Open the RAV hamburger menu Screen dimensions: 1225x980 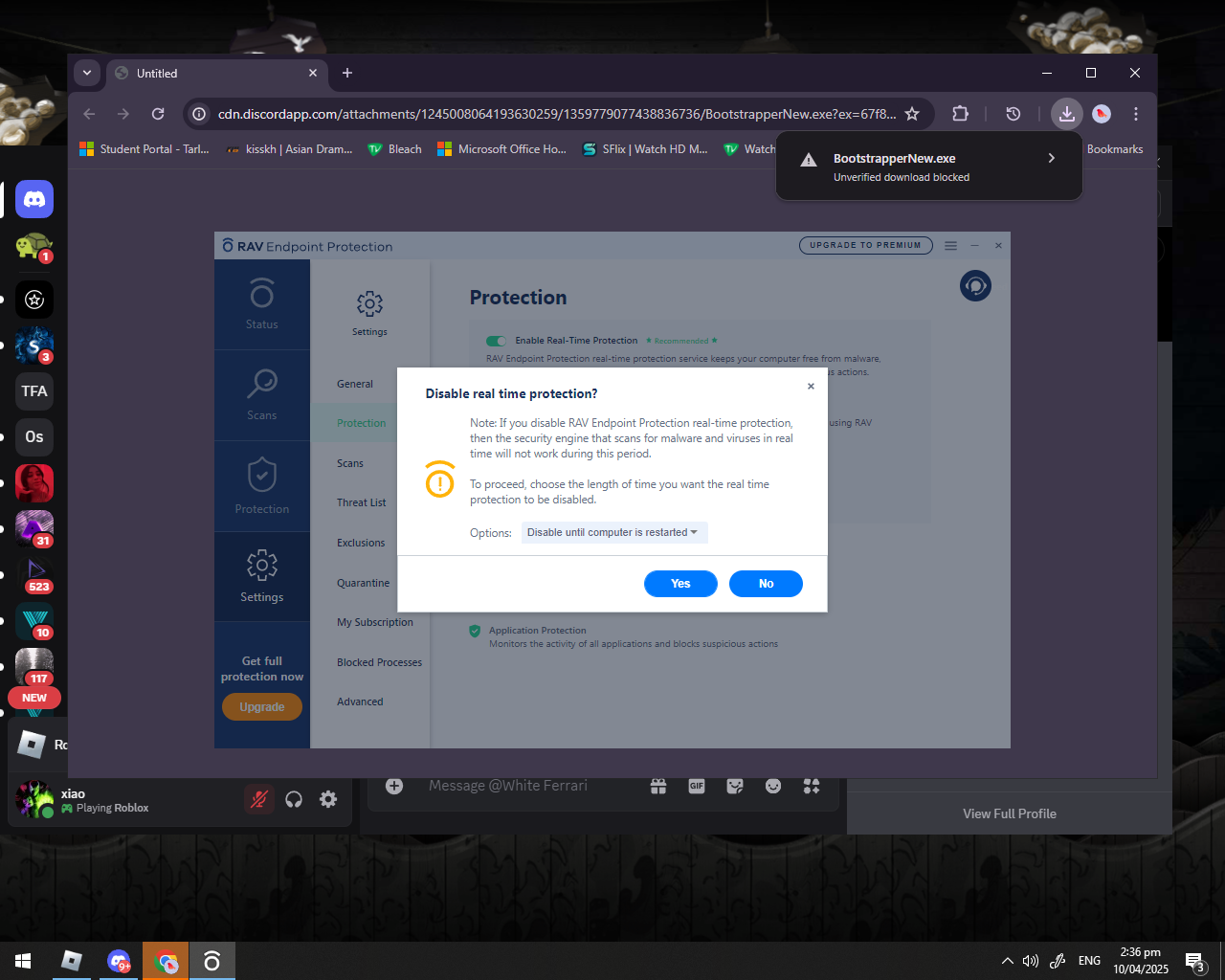pyautogui.click(x=950, y=246)
